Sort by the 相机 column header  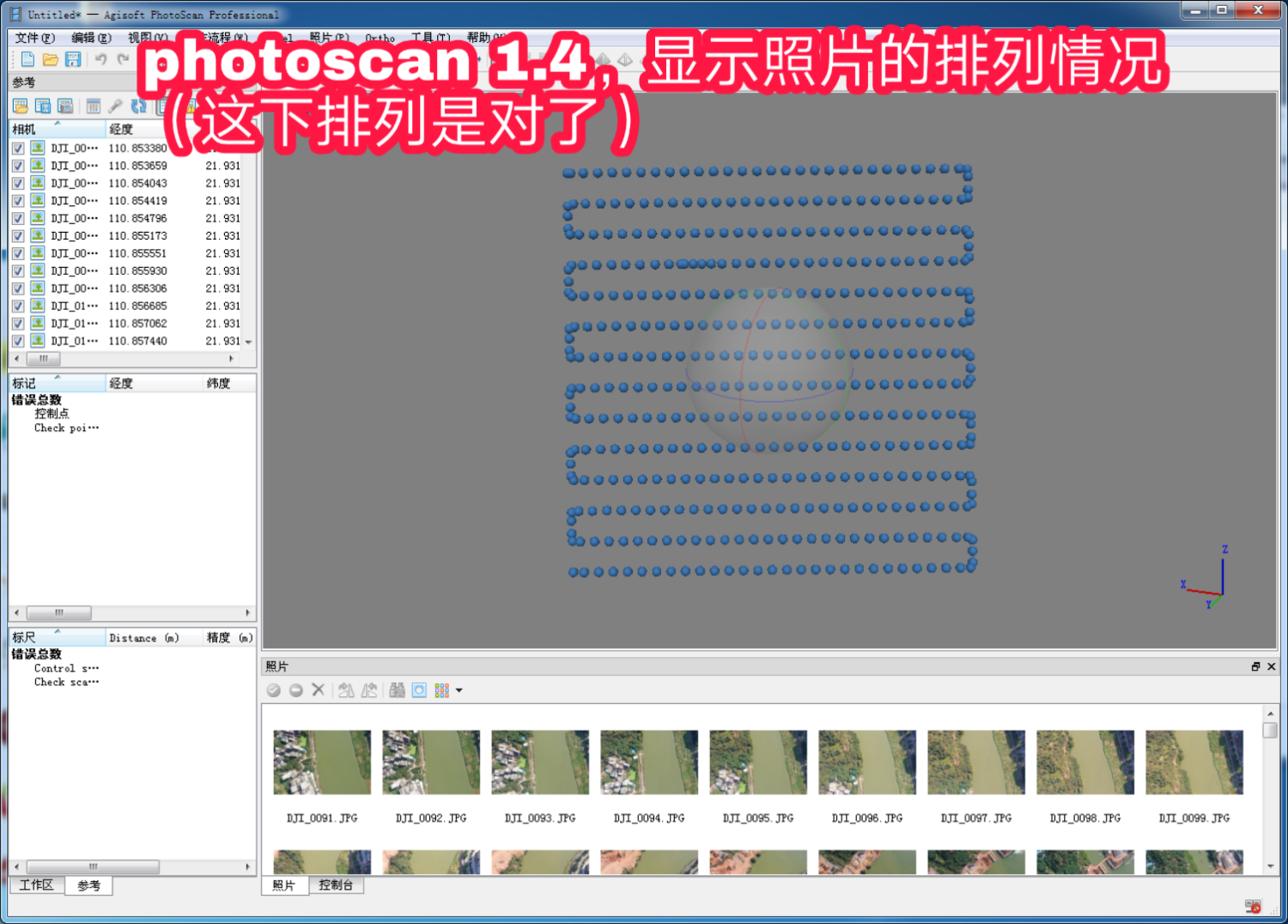(x=58, y=129)
